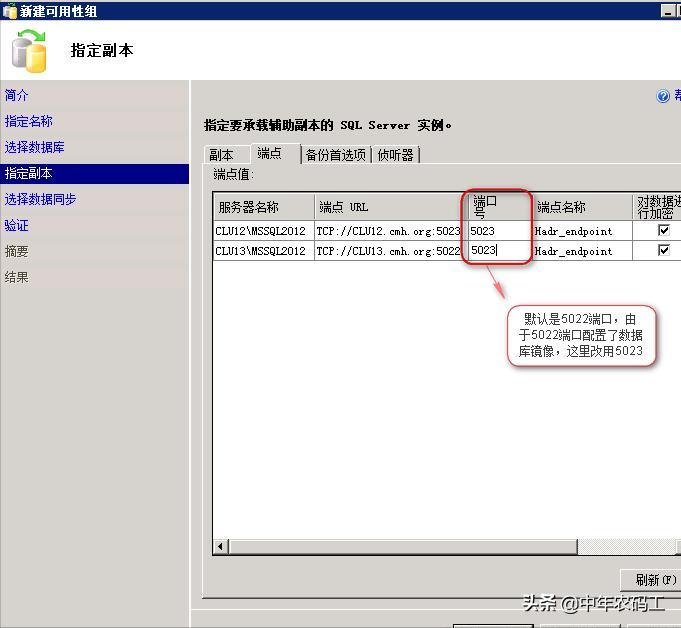Click the blue help question-mark icon
Screen dimensions: 681x628
pyautogui.click(x=663, y=96)
